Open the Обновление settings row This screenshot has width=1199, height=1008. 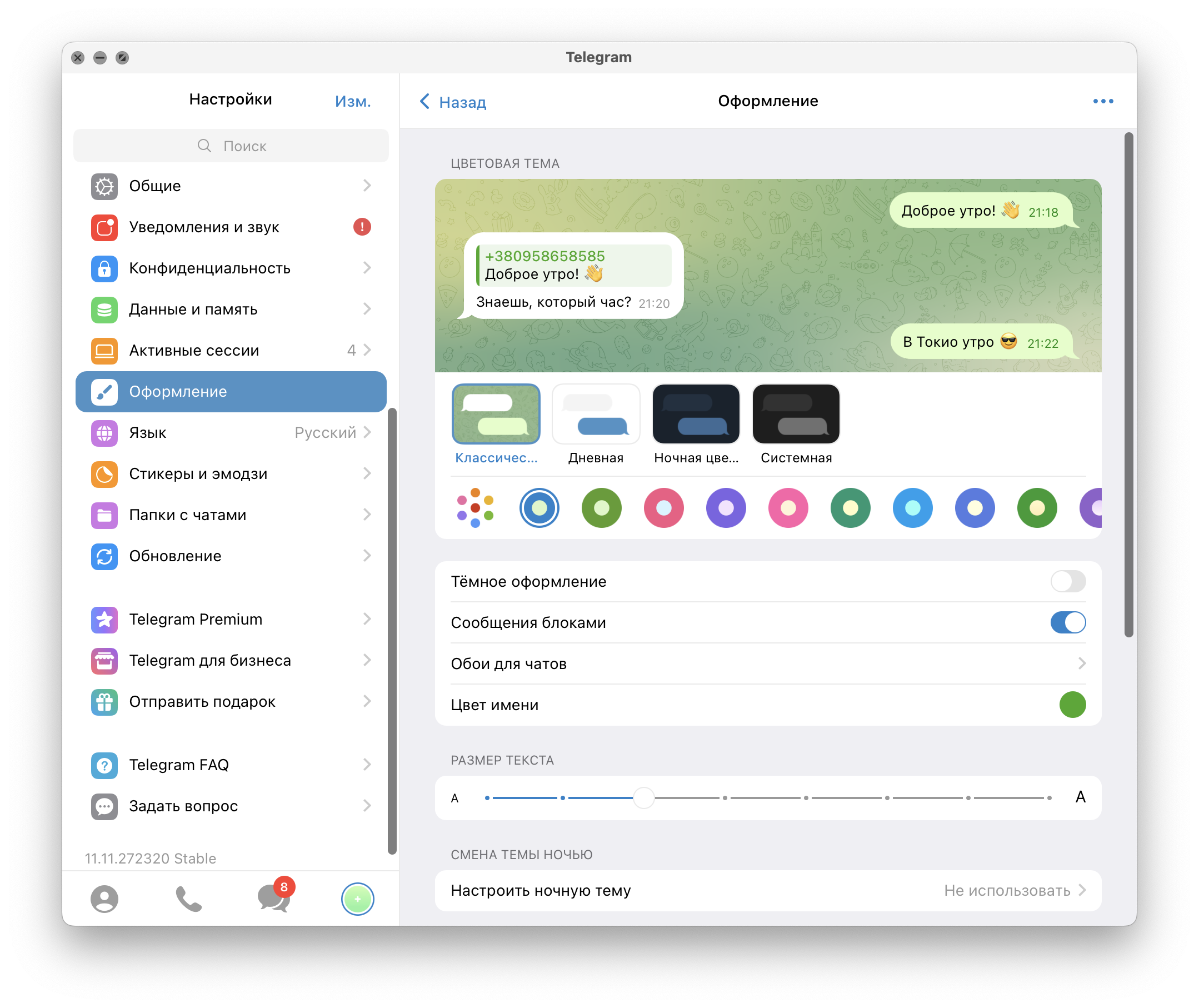coord(231,556)
